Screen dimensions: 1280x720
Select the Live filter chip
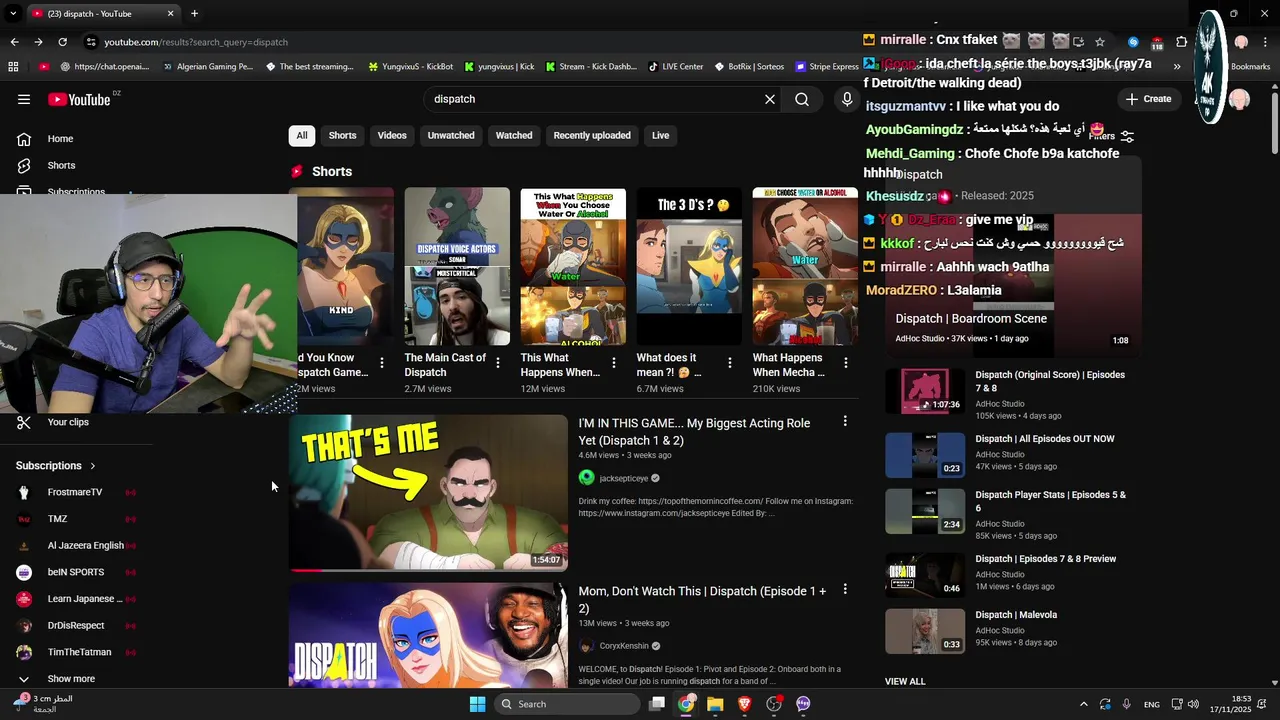pos(661,135)
